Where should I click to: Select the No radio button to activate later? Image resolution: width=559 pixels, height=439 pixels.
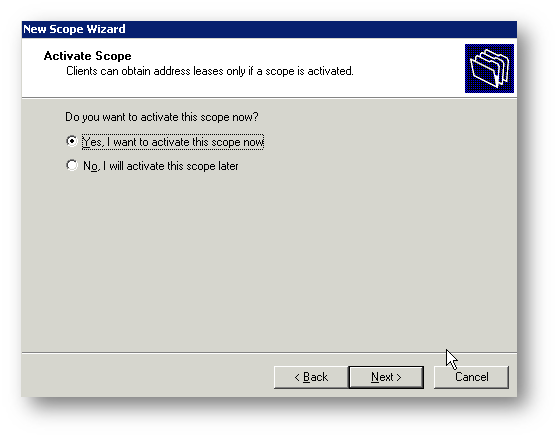[x=72, y=165]
